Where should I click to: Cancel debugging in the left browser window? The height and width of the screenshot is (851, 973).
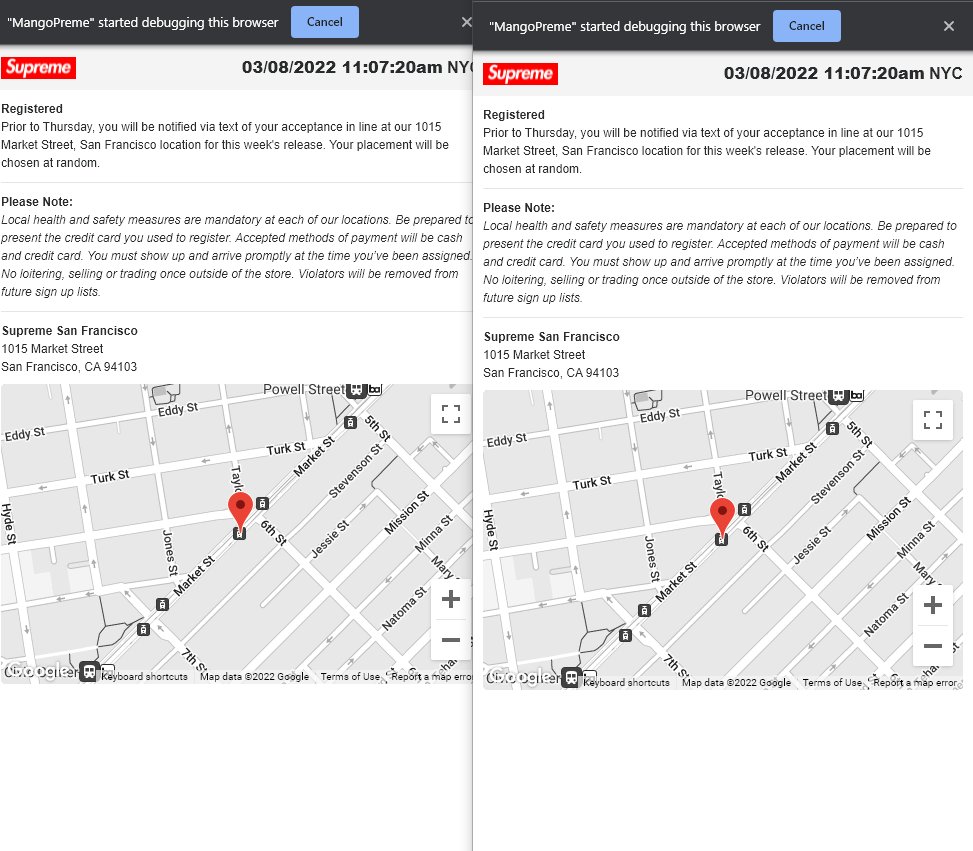click(325, 22)
